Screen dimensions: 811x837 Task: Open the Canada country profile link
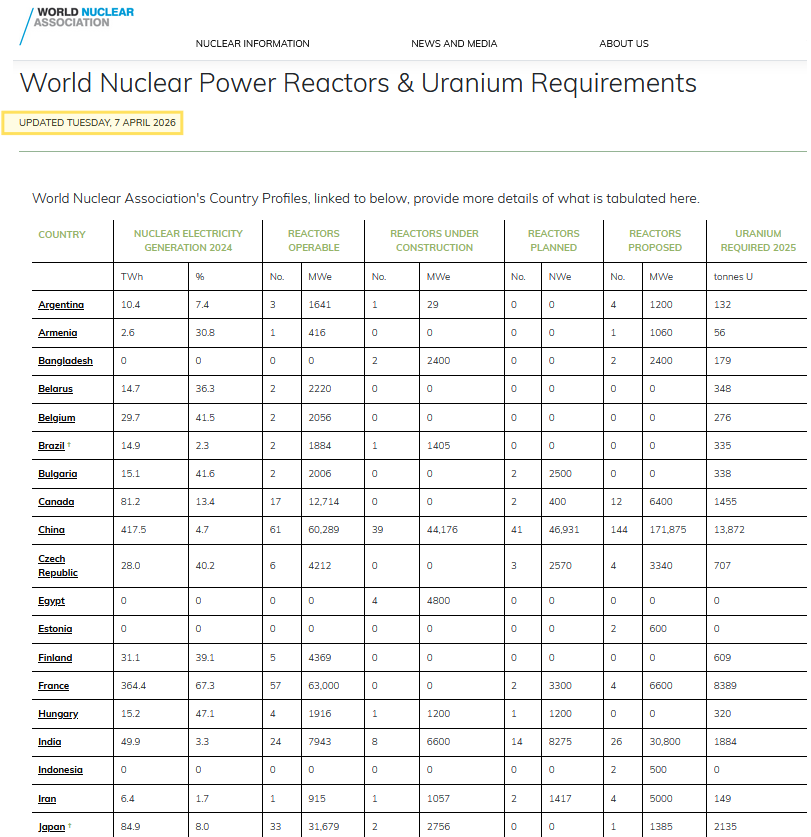tap(56, 502)
